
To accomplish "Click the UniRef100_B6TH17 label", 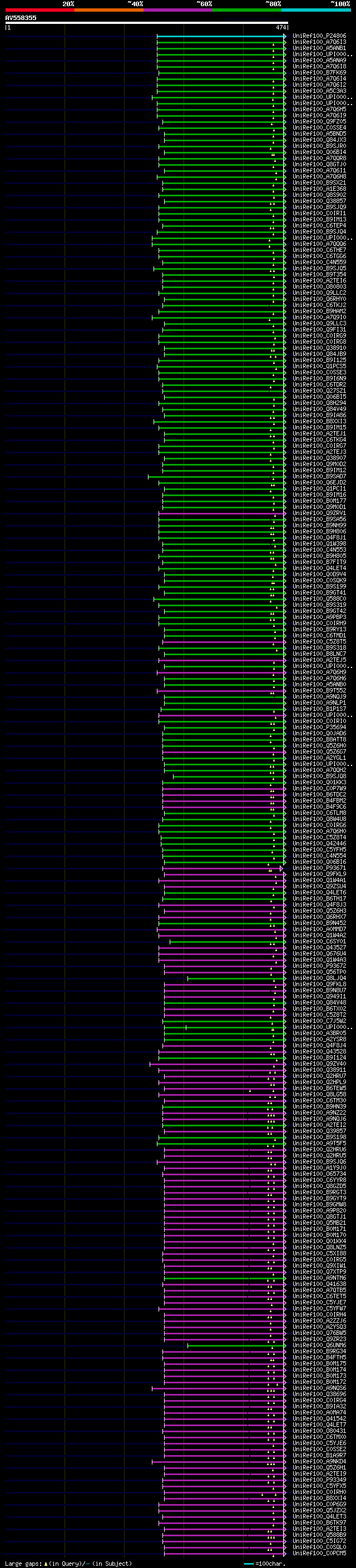I will 319,898.
